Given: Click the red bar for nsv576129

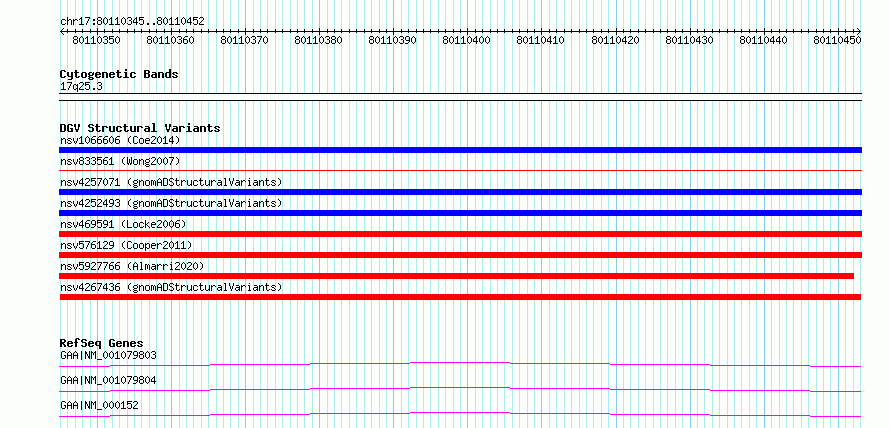Looking at the screenshot, I should tap(460, 255).
